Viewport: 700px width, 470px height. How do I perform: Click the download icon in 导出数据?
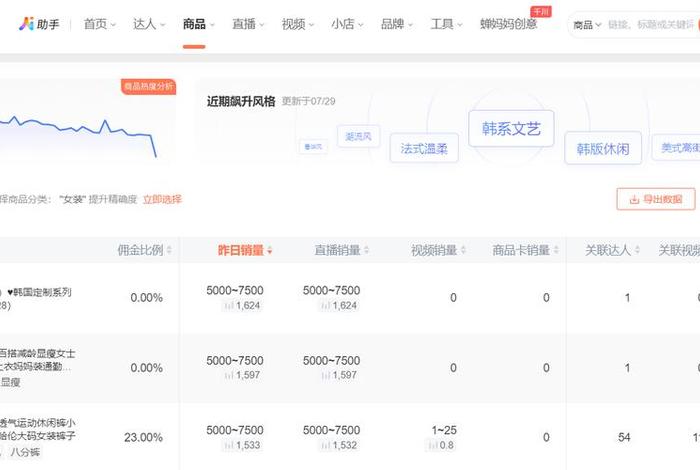tap(634, 200)
